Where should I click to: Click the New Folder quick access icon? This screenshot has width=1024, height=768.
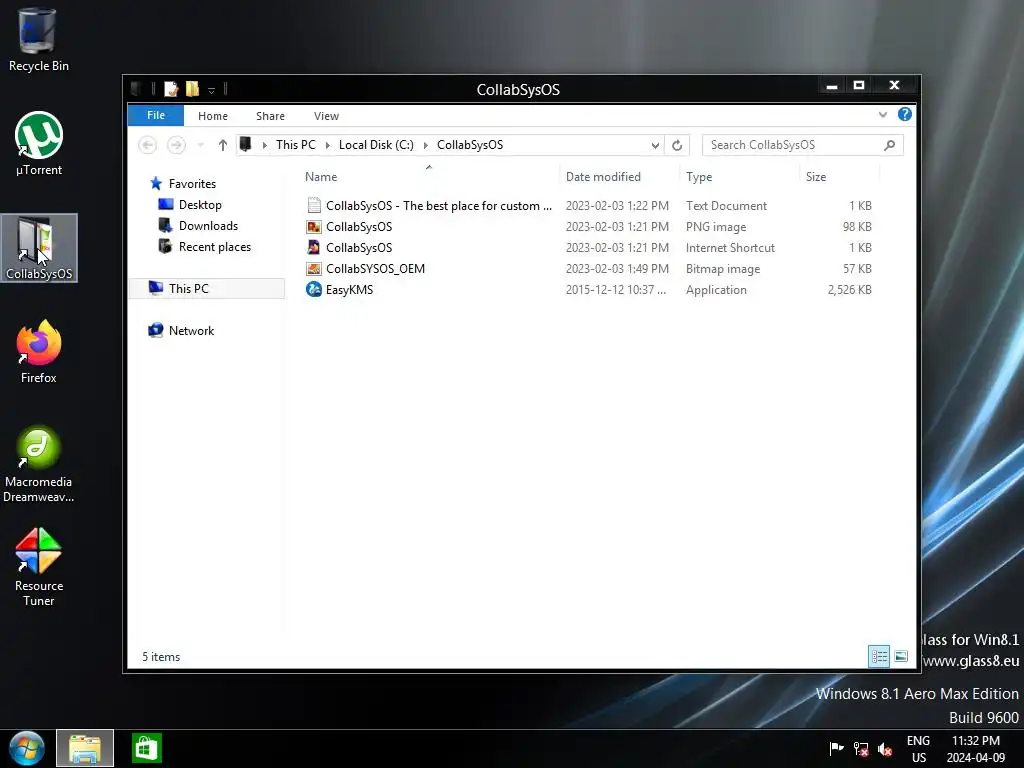point(192,89)
